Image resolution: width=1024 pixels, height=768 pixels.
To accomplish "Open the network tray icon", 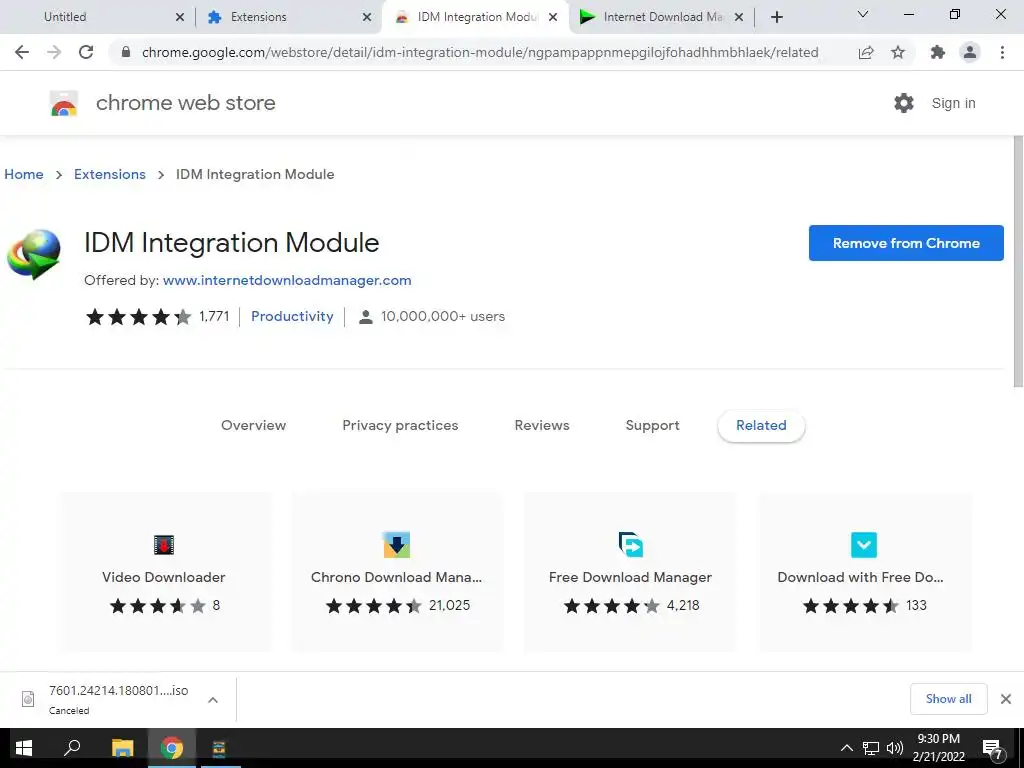I will [x=871, y=748].
